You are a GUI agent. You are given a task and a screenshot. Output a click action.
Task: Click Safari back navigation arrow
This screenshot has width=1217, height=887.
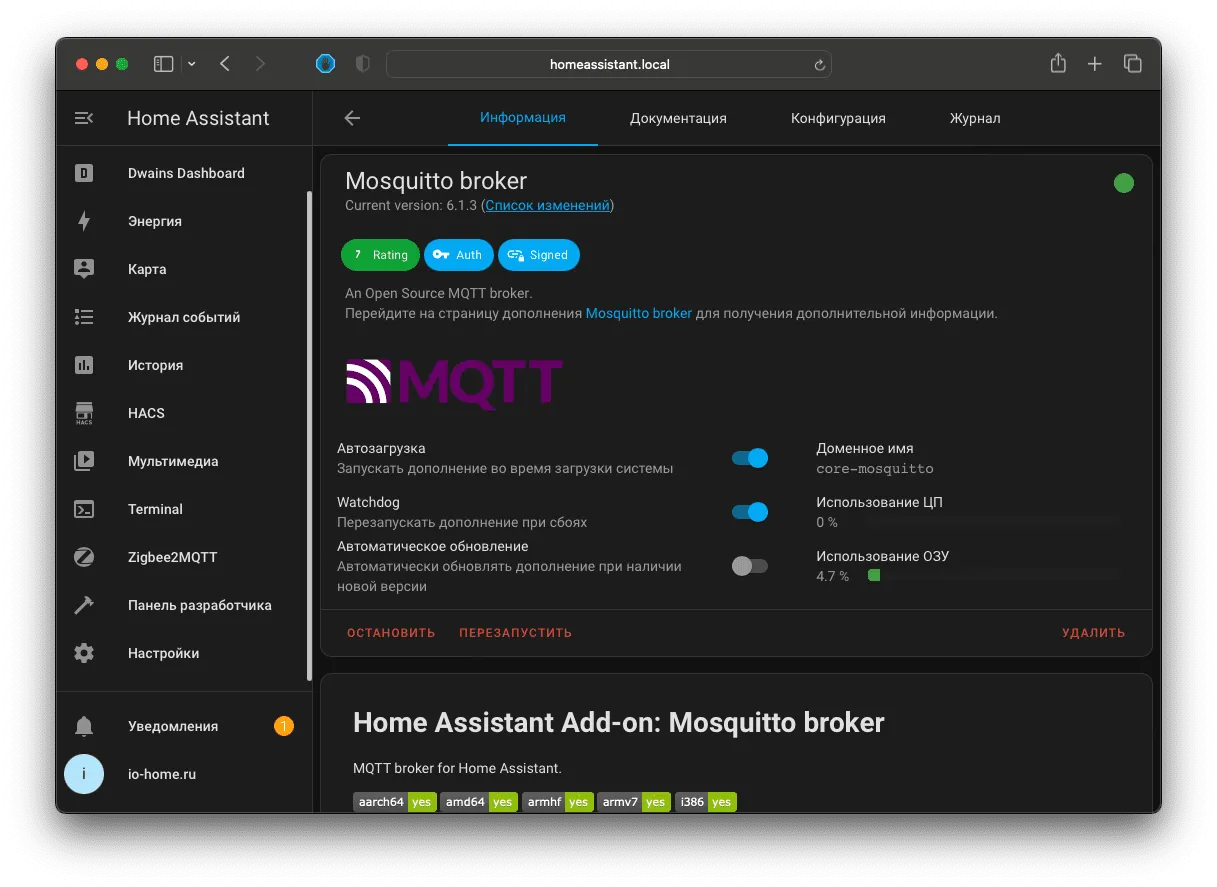point(225,64)
